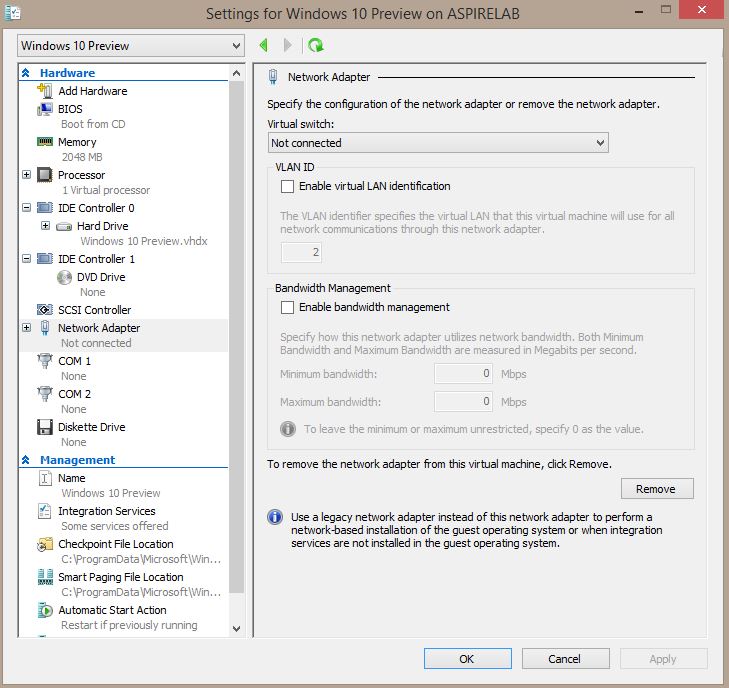Click the COM 1 port icon

(45, 361)
